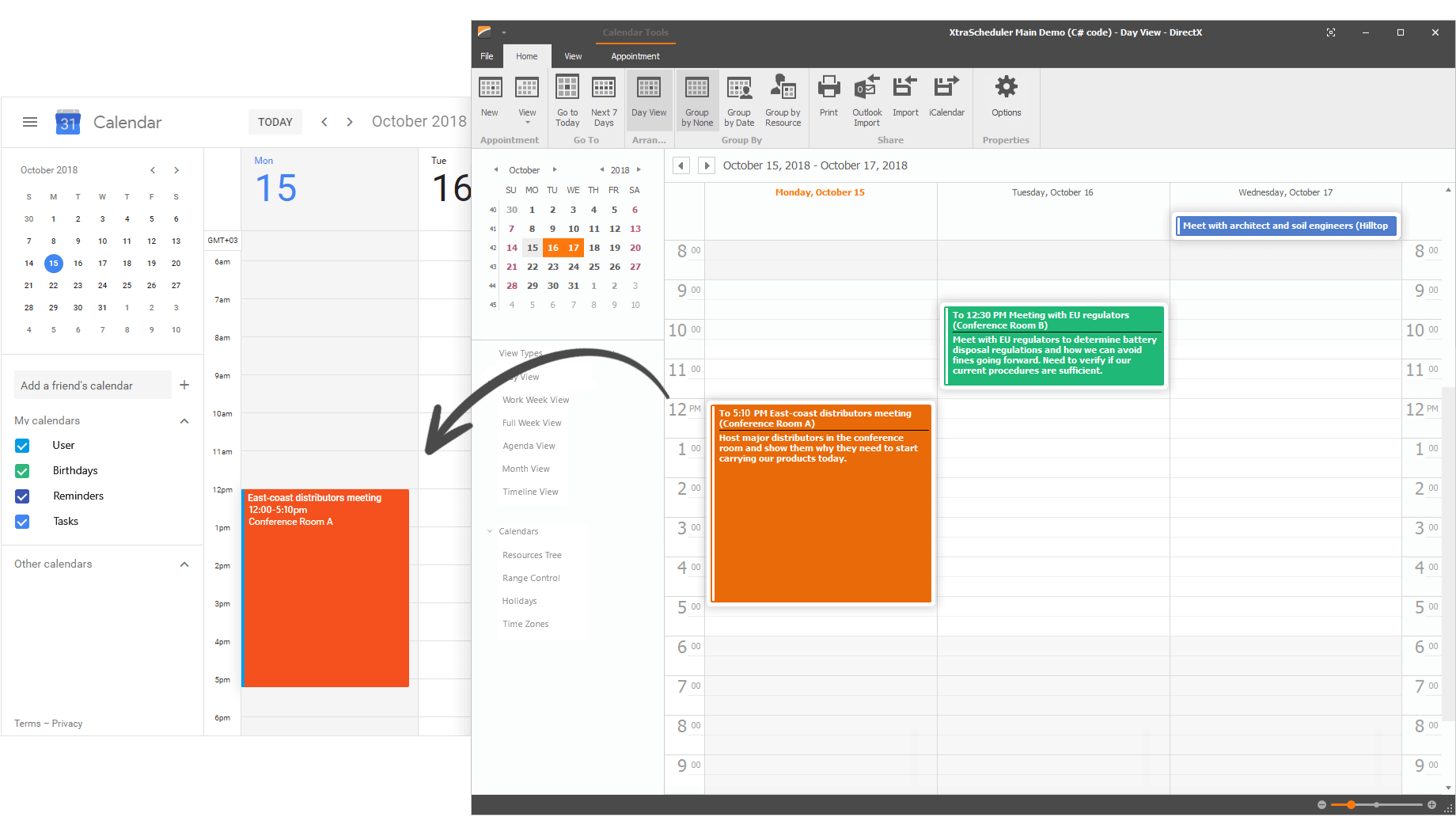Click next month arrow beside October in scheduler

(x=555, y=169)
